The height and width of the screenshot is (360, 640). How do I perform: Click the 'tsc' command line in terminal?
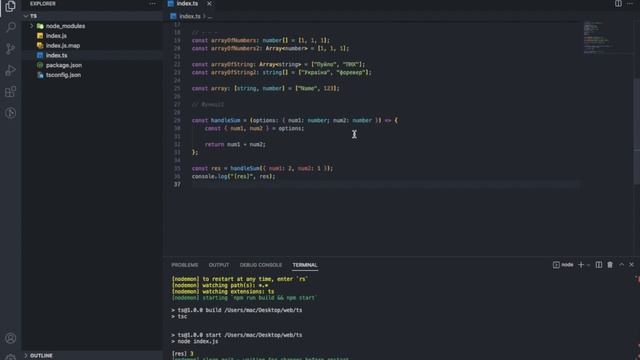179,316
